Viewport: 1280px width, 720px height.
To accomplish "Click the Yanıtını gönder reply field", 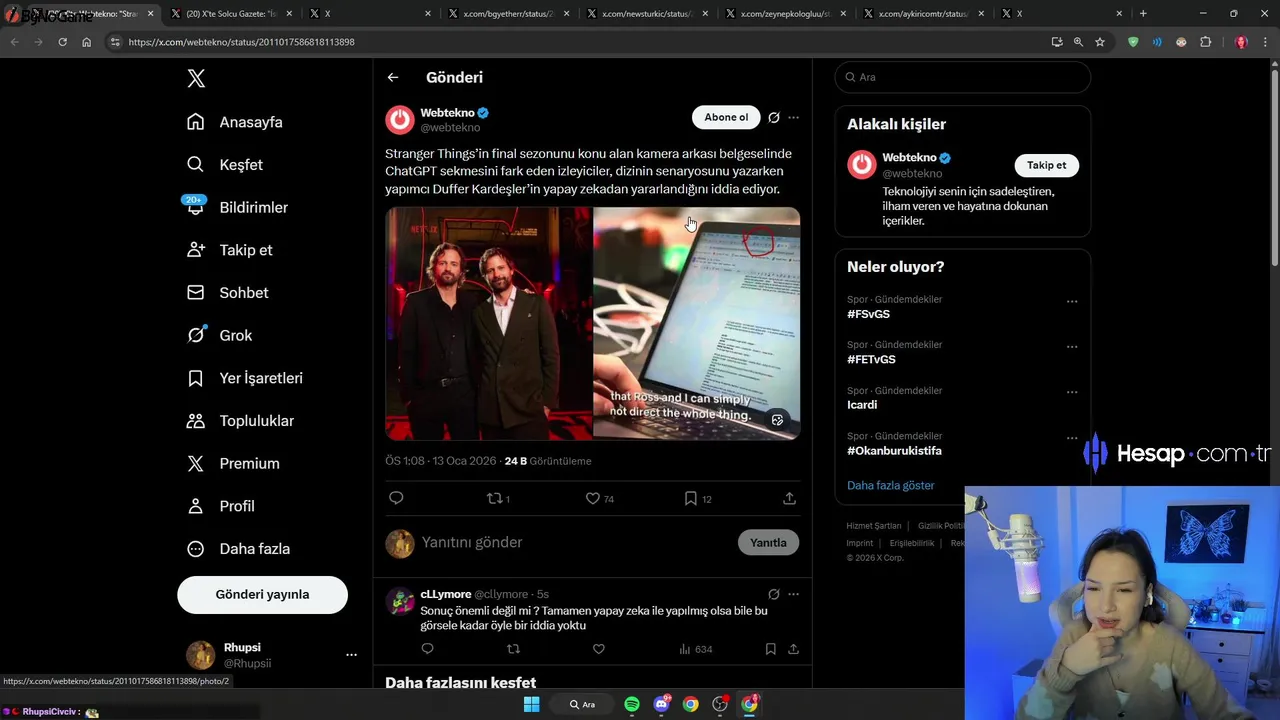I will click(575, 542).
